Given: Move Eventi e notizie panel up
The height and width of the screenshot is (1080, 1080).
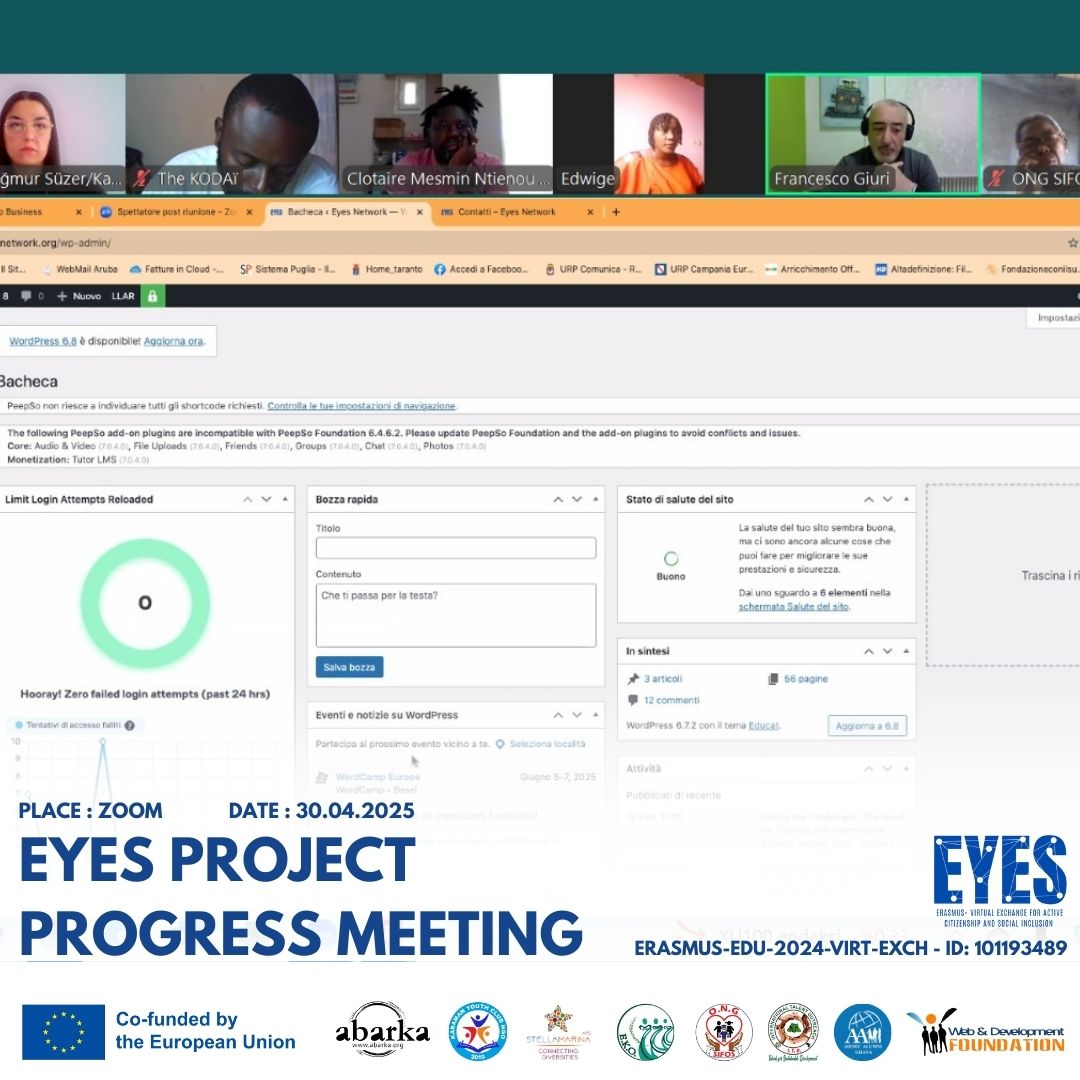Looking at the screenshot, I should pyautogui.click(x=558, y=715).
